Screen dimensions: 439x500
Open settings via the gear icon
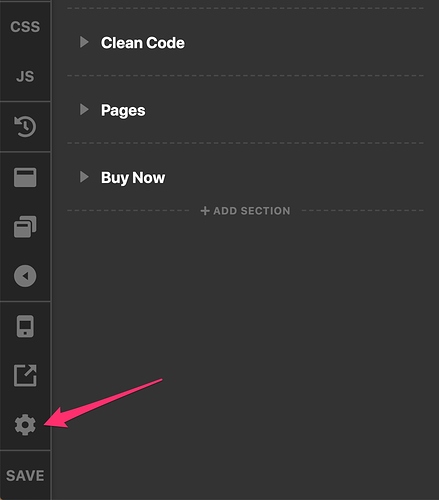pyautogui.click(x=25, y=425)
